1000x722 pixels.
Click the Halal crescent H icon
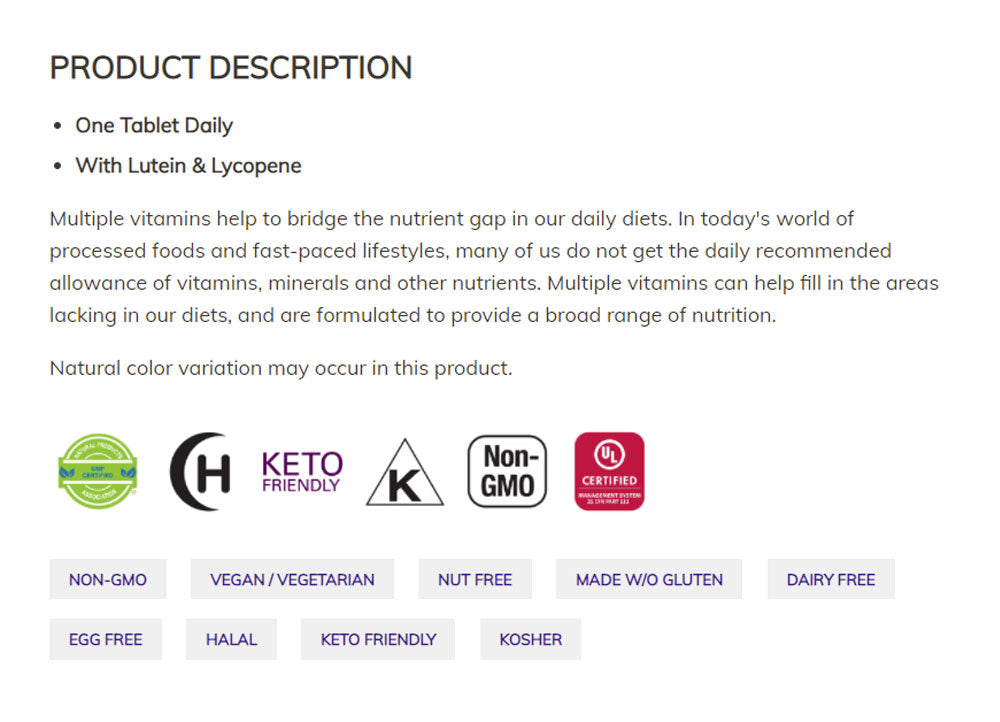200,471
